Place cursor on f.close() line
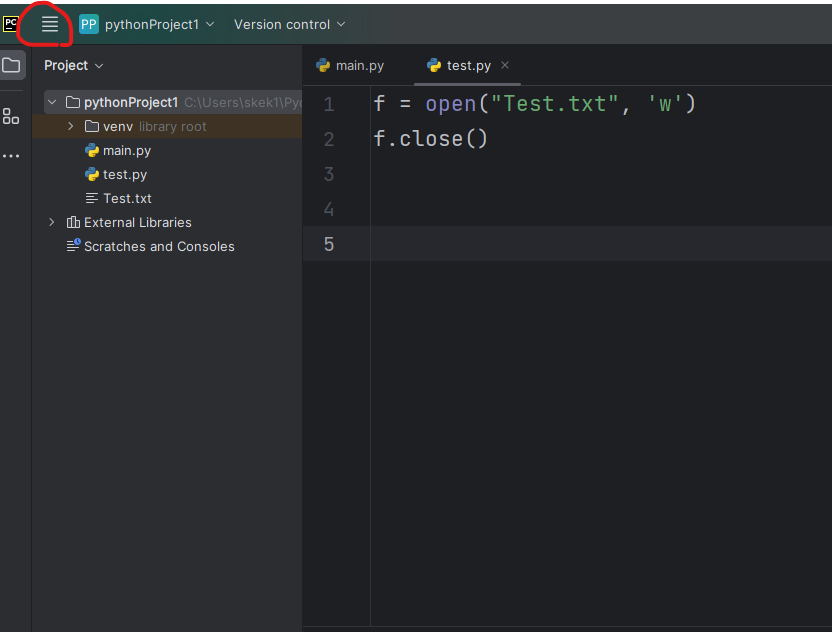Viewport: 832px width, 632px height. [430, 139]
